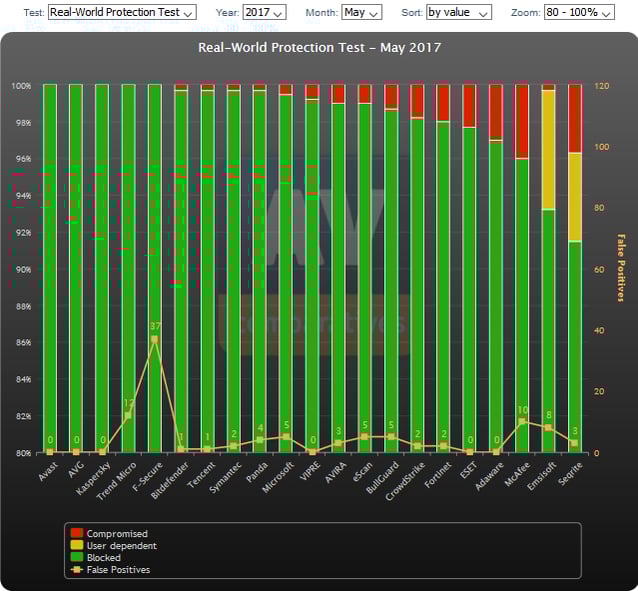The image size is (638, 591).
Task: Click the Emsisoft yellow user dependent segment
Action: point(548,149)
